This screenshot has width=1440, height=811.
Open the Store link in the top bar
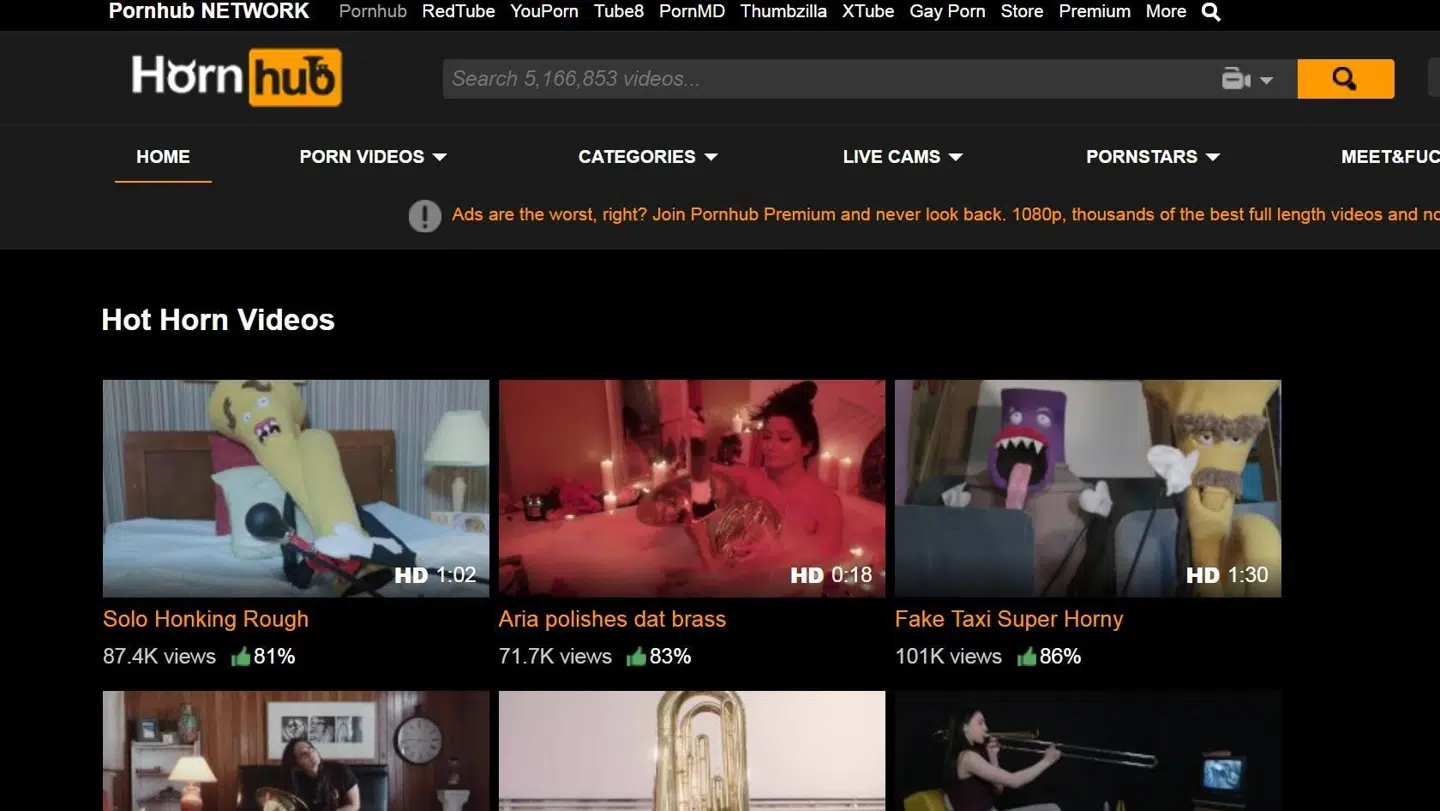(x=1021, y=12)
